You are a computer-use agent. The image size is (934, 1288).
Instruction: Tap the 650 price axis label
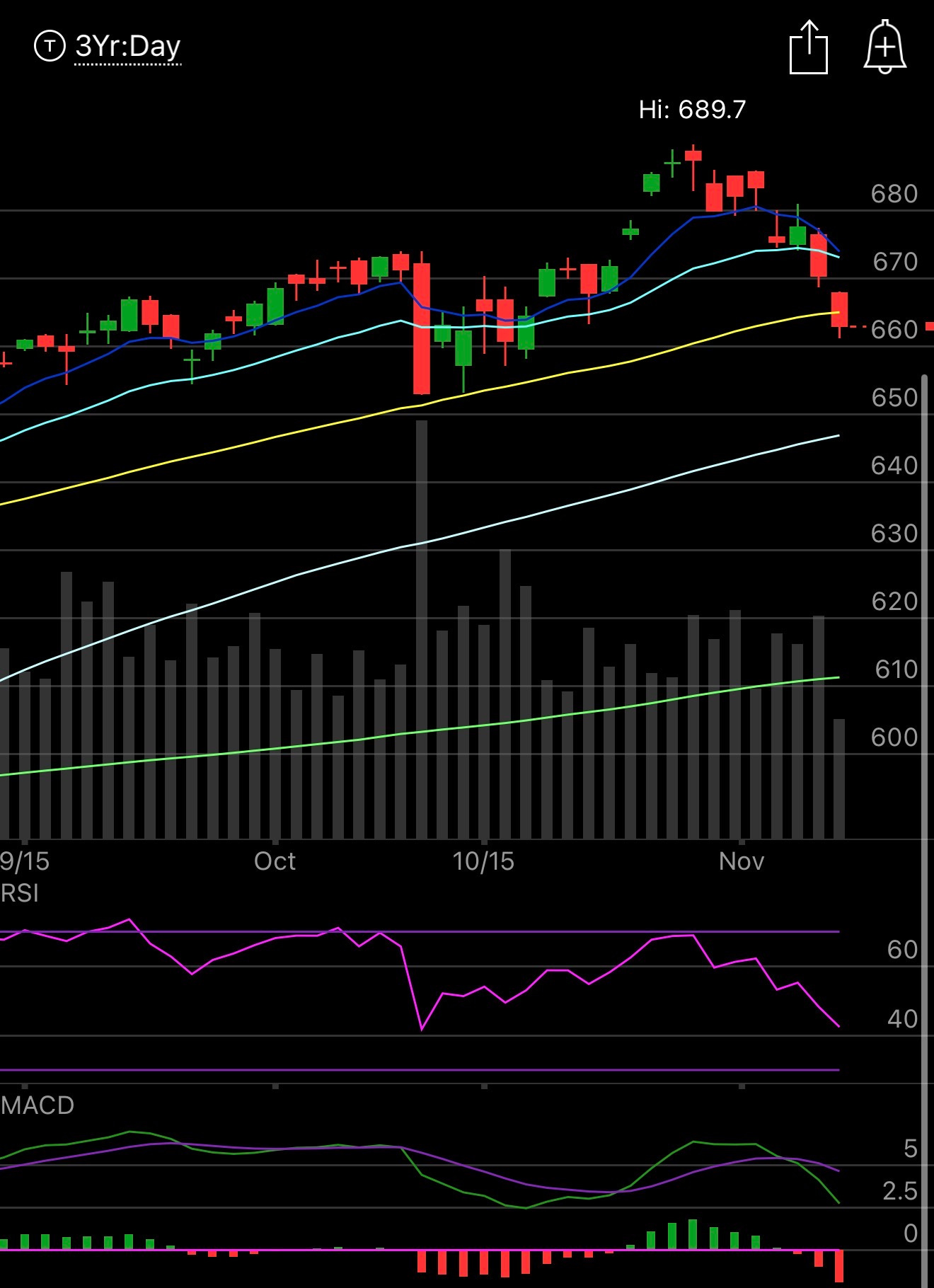pos(894,398)
